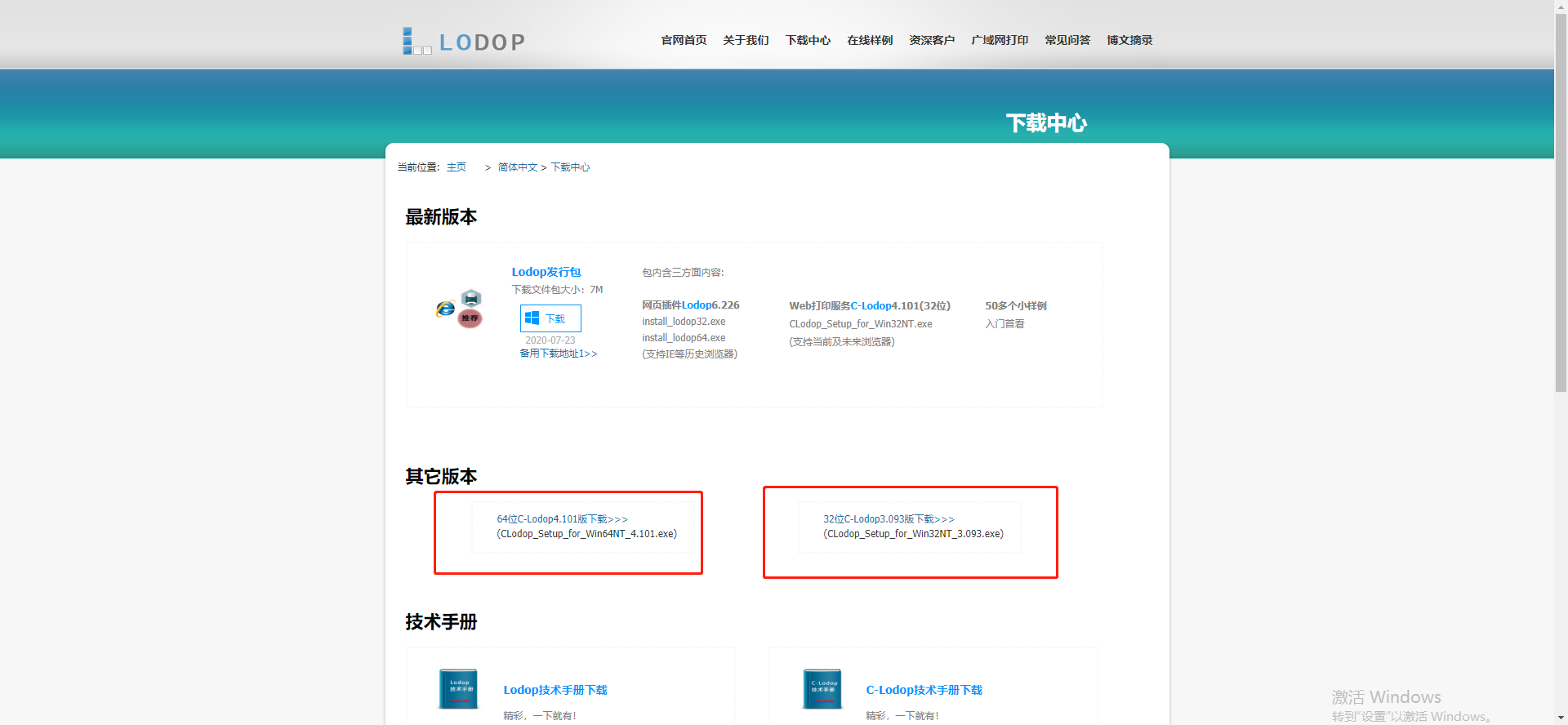
Task: Click the 主页 breadcrumb link
Action: coord(456,167)
